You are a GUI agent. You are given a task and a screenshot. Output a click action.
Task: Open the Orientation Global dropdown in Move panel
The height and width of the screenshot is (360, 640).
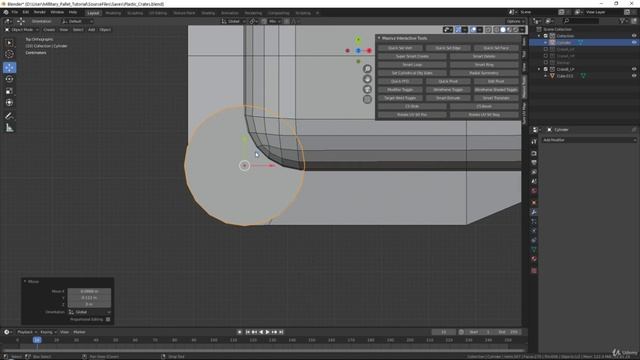point(89,312)
